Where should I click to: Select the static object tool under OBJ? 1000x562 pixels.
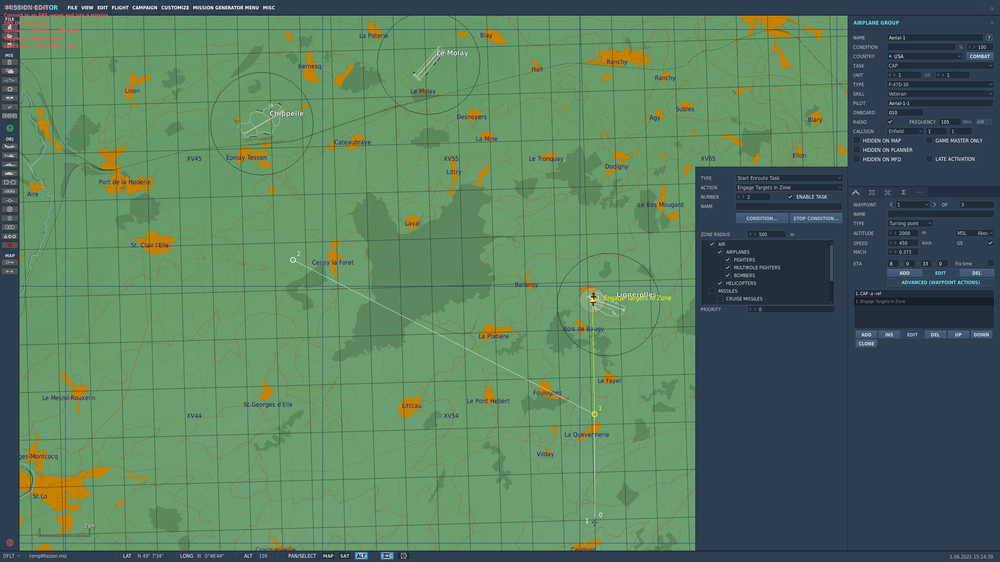click(10, 182)
